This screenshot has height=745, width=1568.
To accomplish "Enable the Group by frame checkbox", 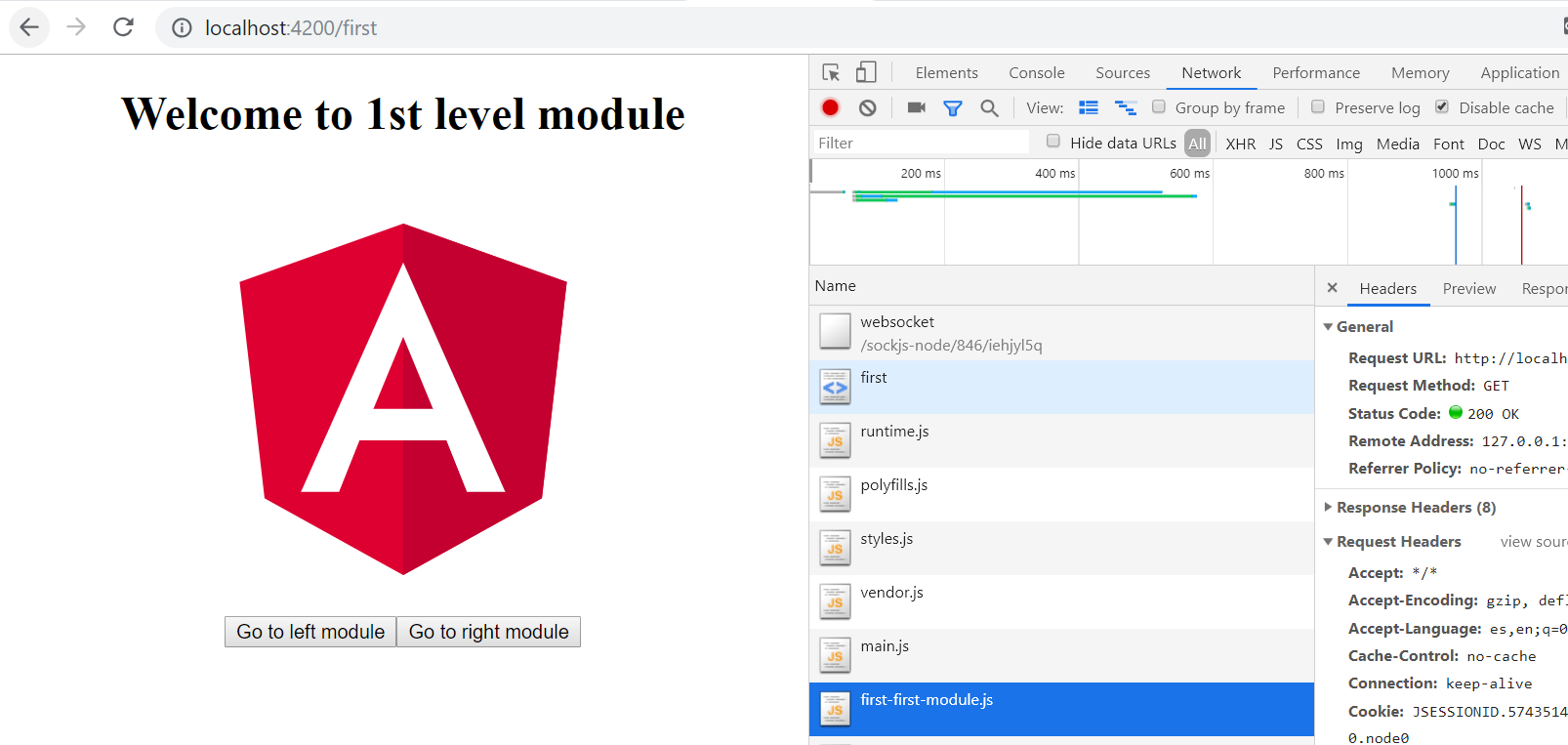I will (1159, 107).
